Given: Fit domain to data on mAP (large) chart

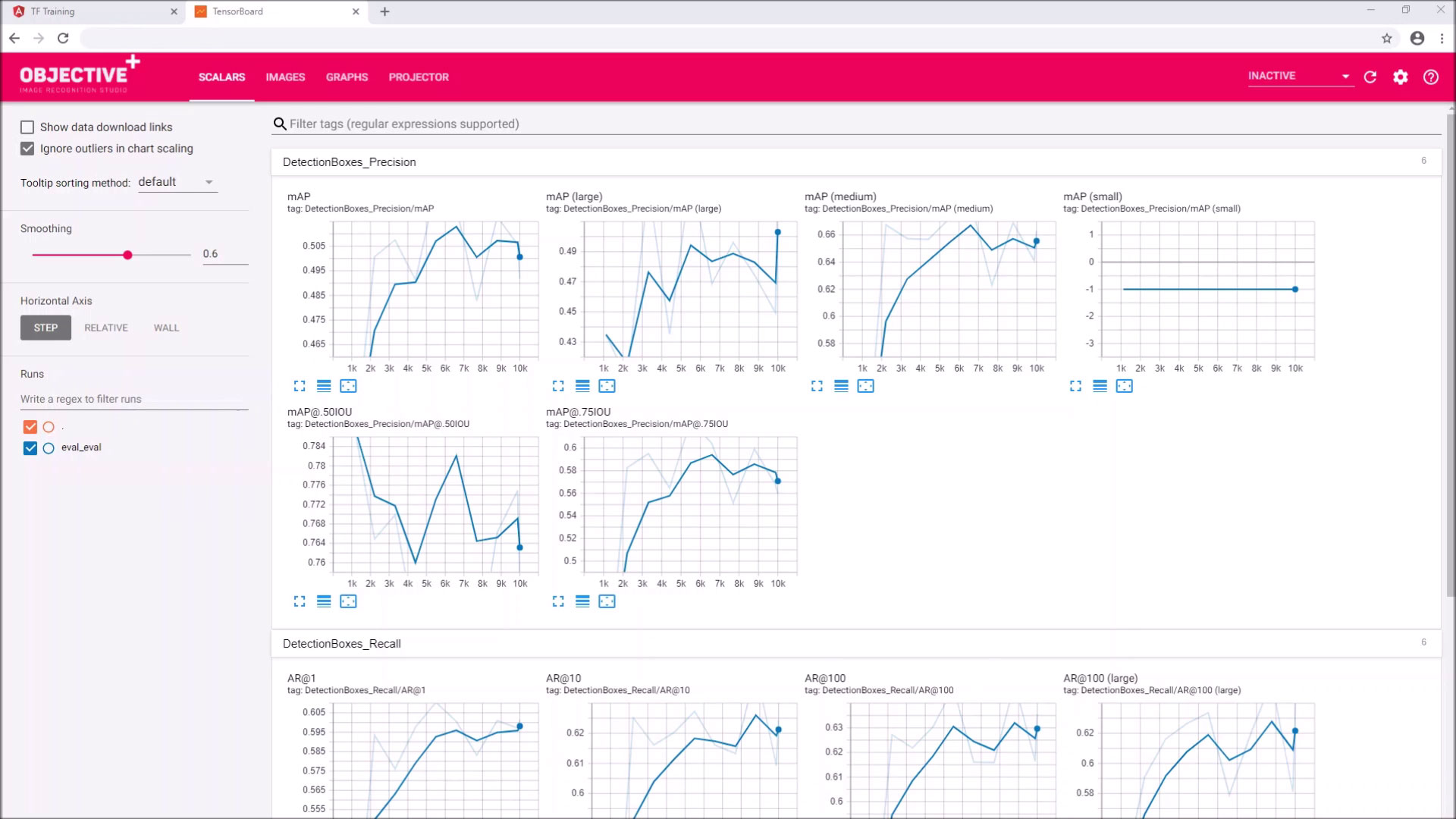Looking at the screenshot, I should (x=607, y=386).
